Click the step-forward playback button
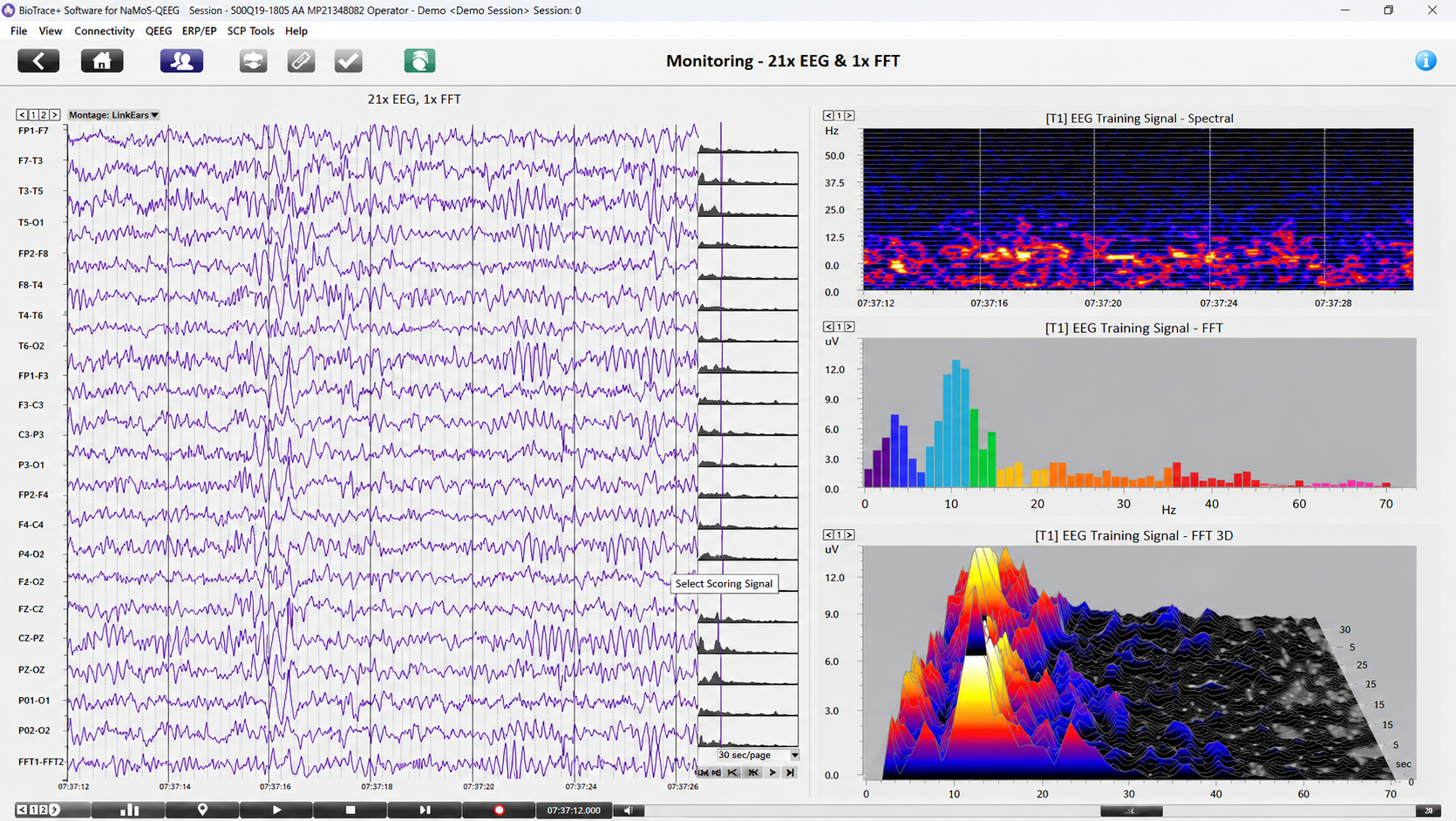1456x821 pixels. click(x=425, y=810)
